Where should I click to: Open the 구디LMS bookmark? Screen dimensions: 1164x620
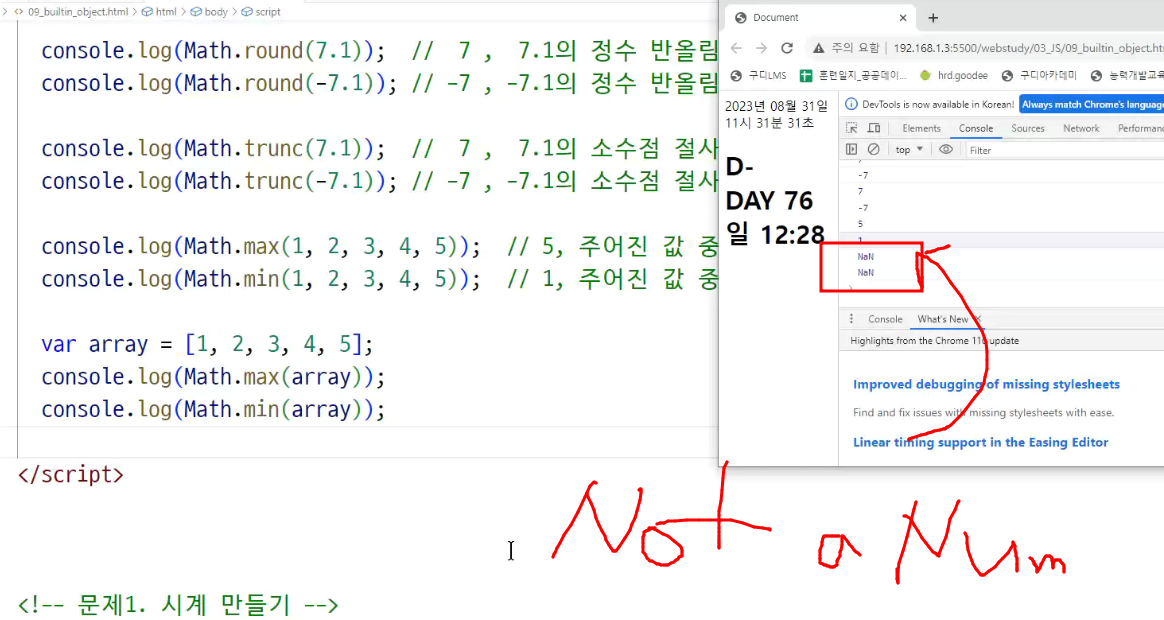(x=759, y=75)
